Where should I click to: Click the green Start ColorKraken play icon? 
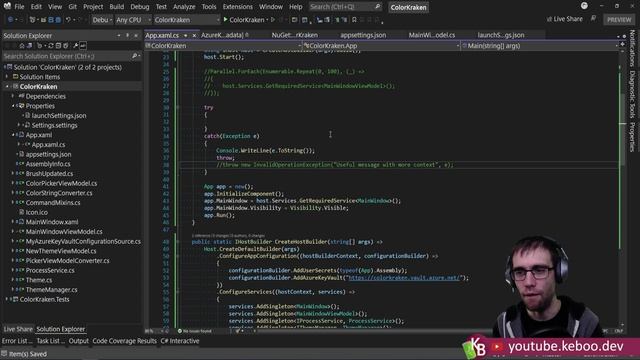click(225, 20)
